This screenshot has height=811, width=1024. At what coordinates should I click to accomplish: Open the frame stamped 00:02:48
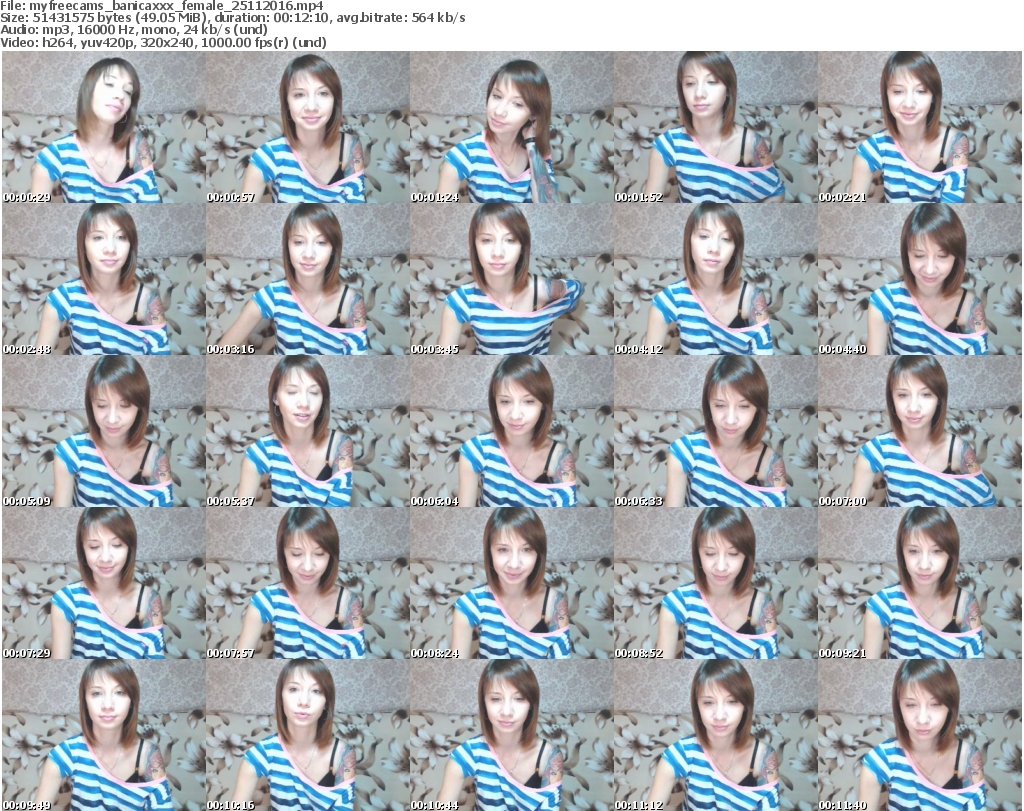point(104,279)
